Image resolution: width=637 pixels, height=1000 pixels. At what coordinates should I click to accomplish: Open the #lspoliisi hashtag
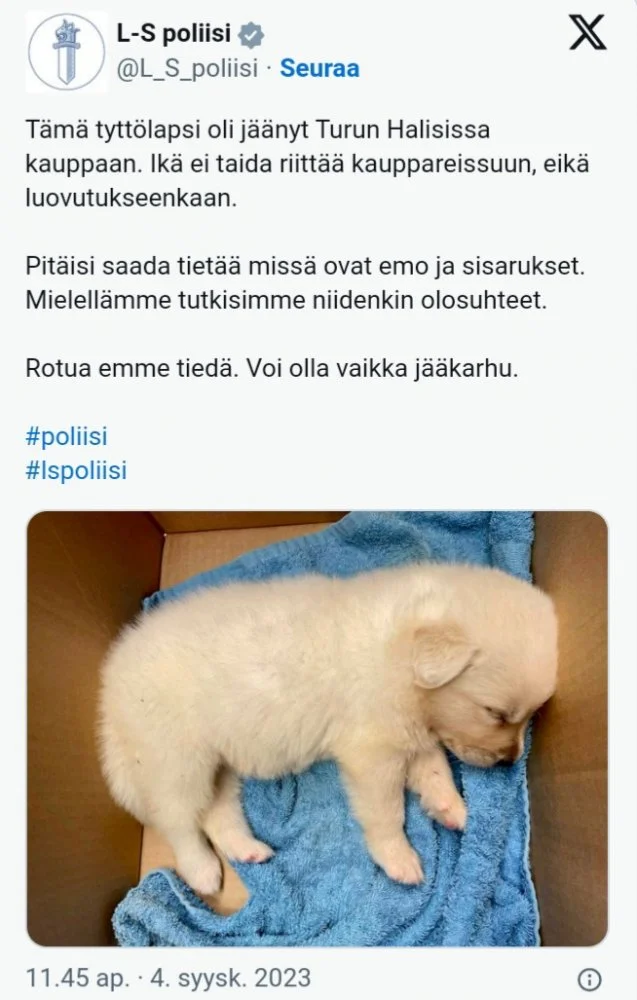tap(76, 471)
